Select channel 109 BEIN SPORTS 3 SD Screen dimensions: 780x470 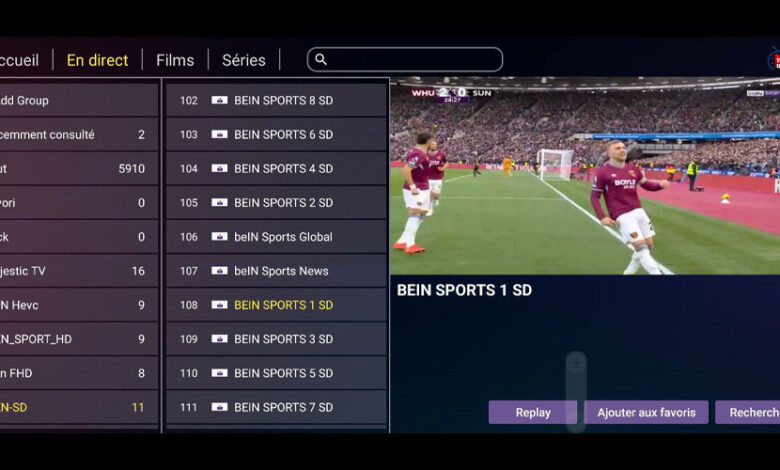[276, 339]
